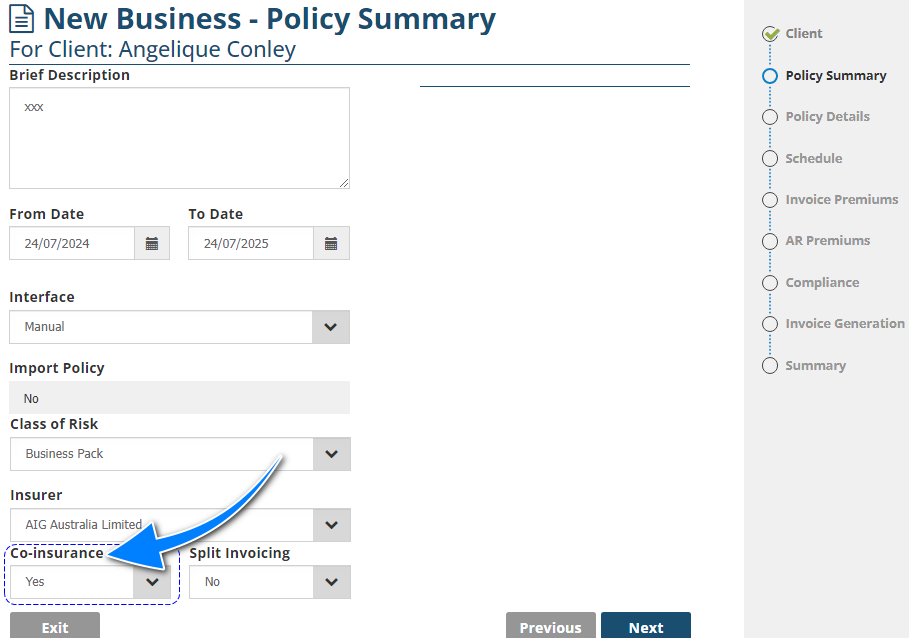Click inside the Brief Description text area
Screen dimensions: 909x639
[179, 138]
